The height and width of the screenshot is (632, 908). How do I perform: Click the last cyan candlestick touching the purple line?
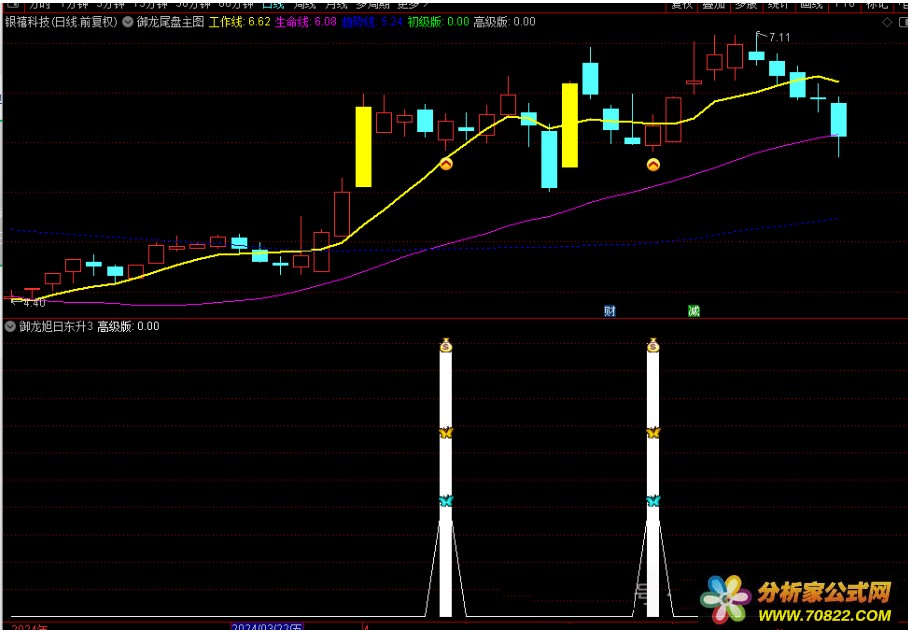click(839, 120)
